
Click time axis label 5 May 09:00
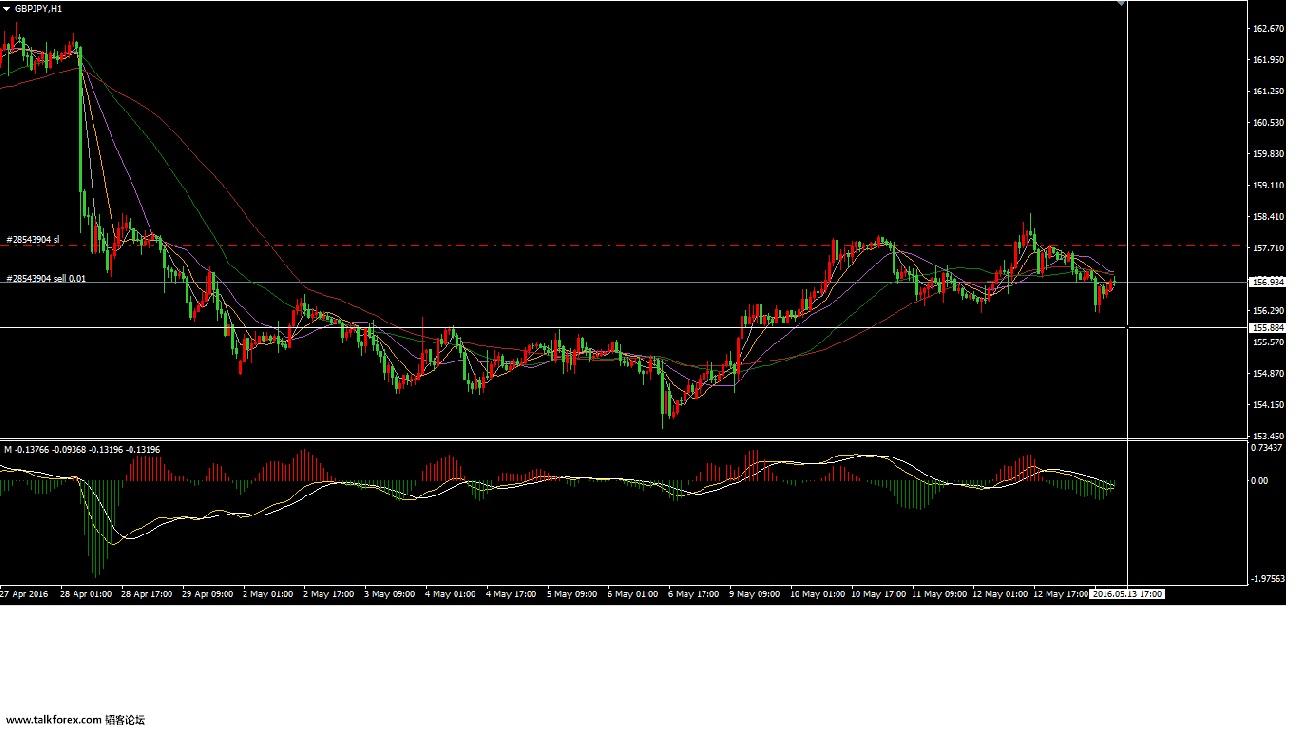point(574,594)
